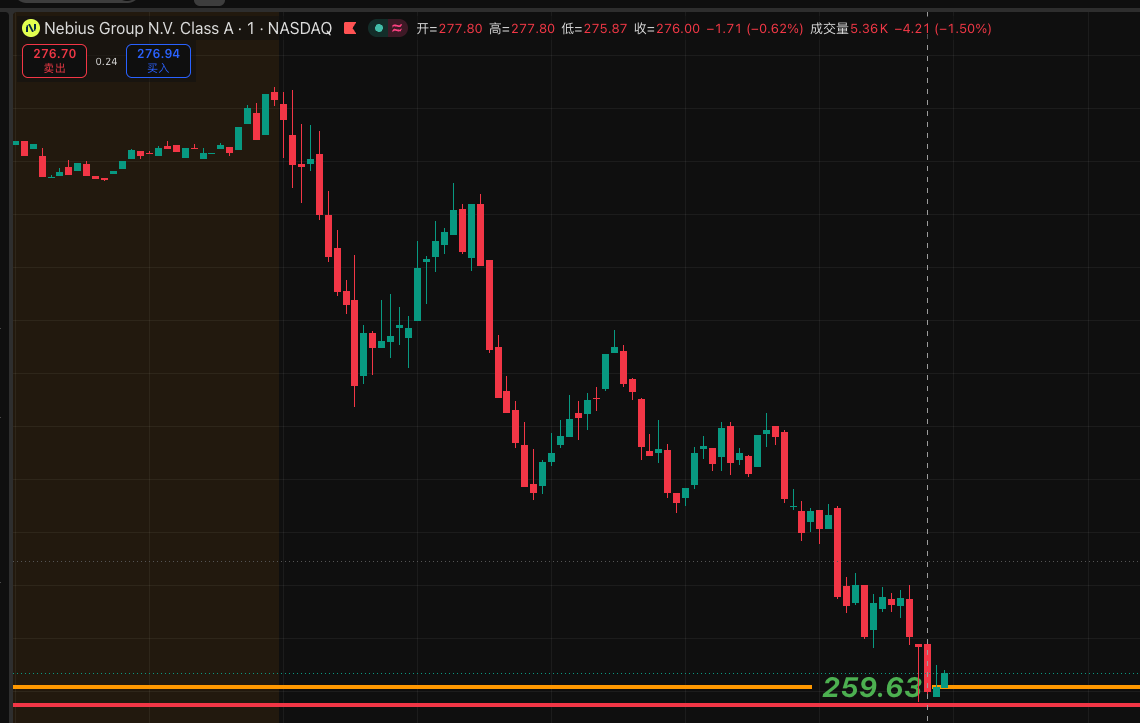The height and width of the screenshot is (723, 1140).
Task: Click the pink ≈ data mode icon
Action: [397, 28]
